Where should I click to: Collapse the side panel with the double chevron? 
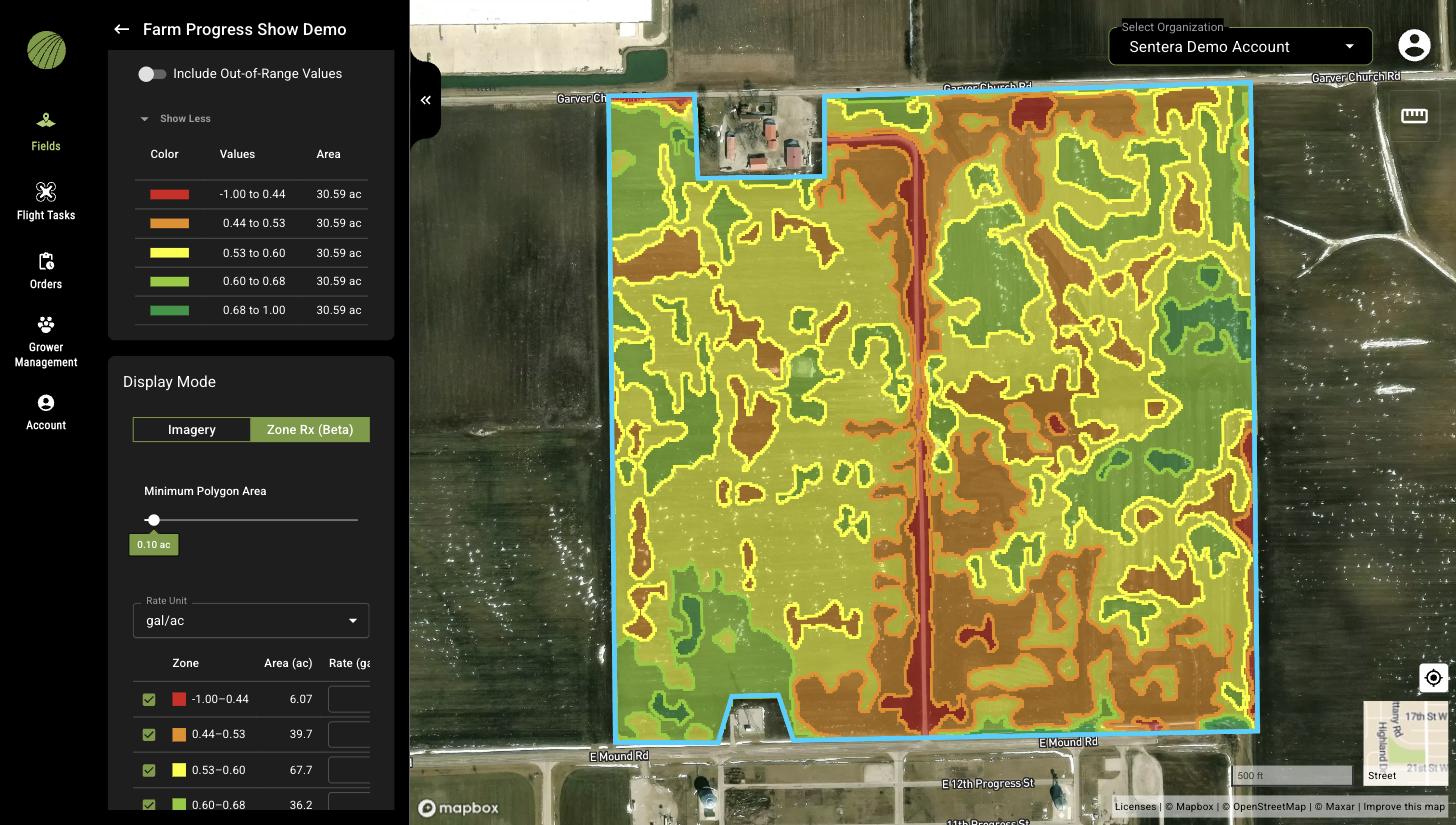coord(425,100)
